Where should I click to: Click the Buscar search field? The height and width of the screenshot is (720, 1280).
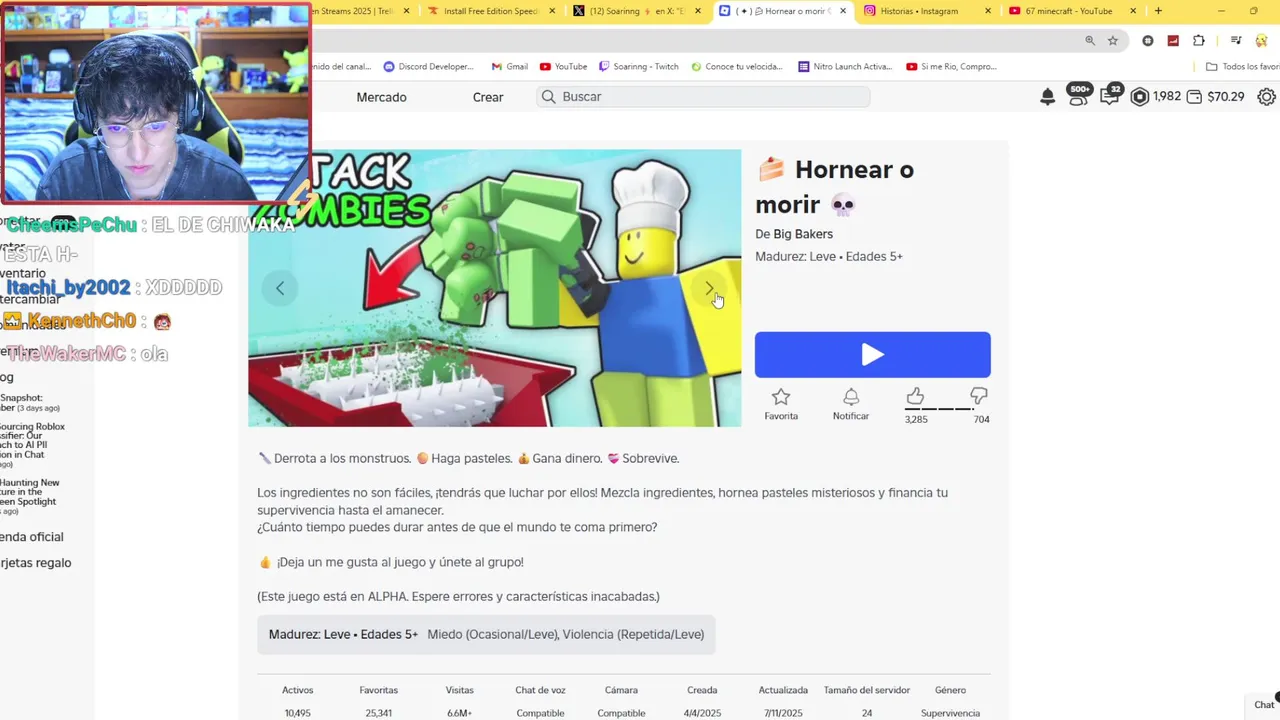click(703, 97)
